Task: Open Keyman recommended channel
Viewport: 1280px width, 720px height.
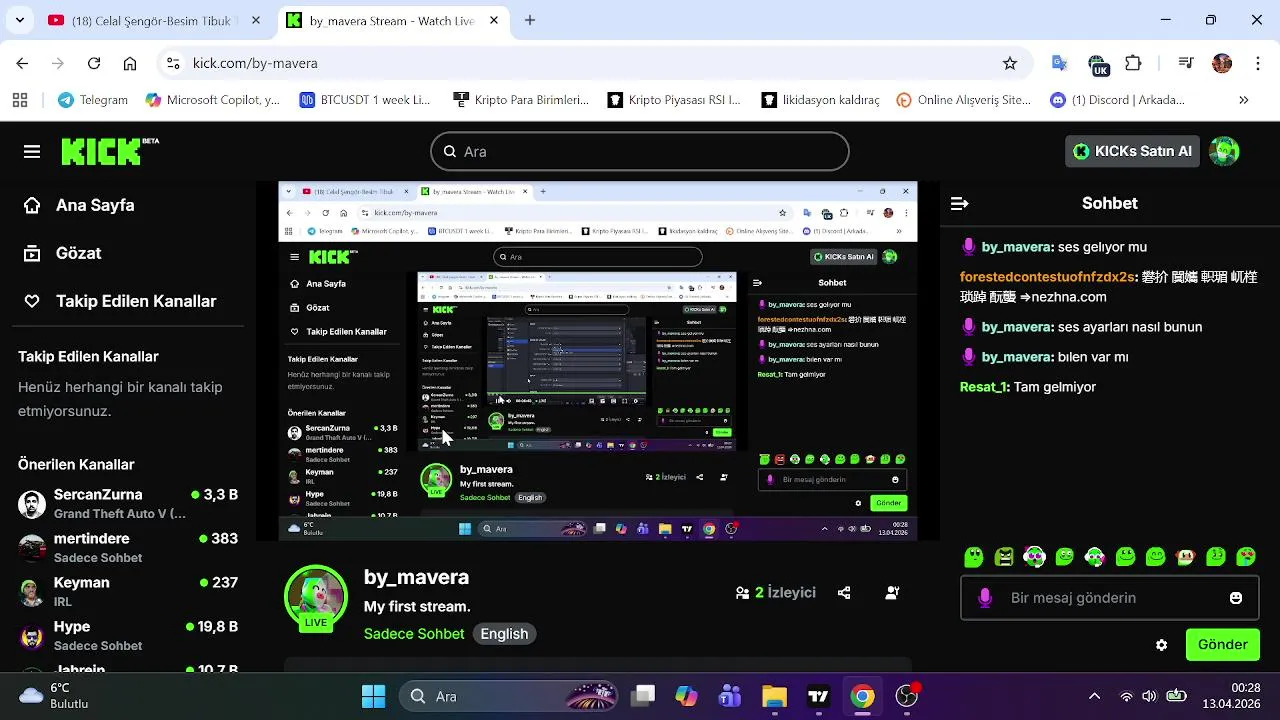Action: [x=128, y=591]
